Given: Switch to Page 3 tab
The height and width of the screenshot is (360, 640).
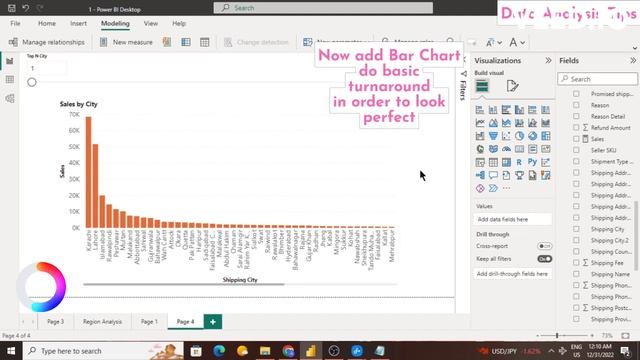Looking at the screenshot, I should (x=56, y=322).
